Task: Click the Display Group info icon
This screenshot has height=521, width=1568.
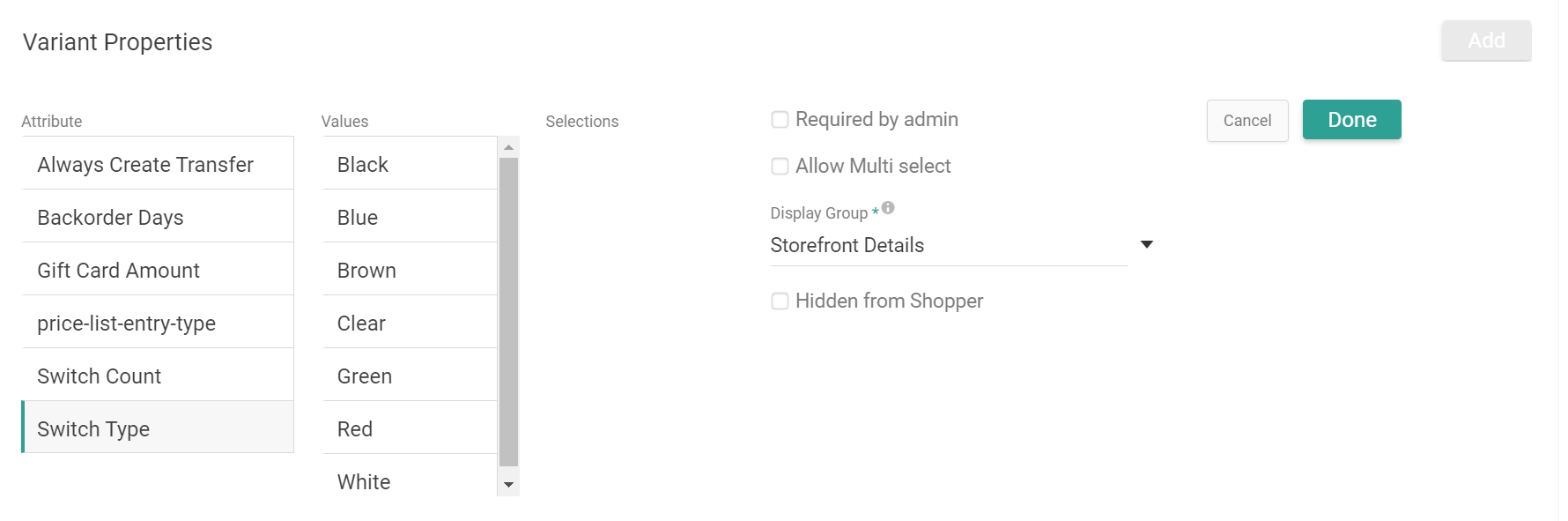Action: pos(887,208)
